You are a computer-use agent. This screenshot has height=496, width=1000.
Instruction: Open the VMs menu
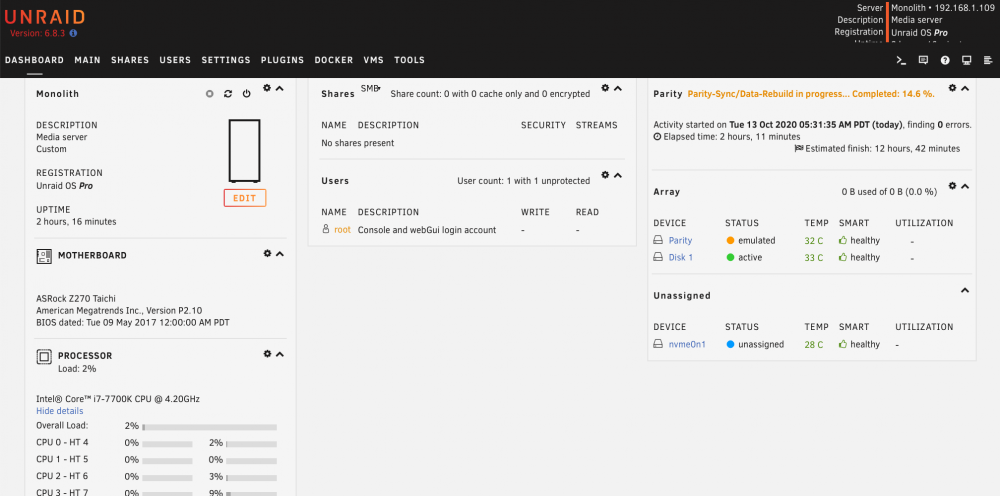(374, 60)
